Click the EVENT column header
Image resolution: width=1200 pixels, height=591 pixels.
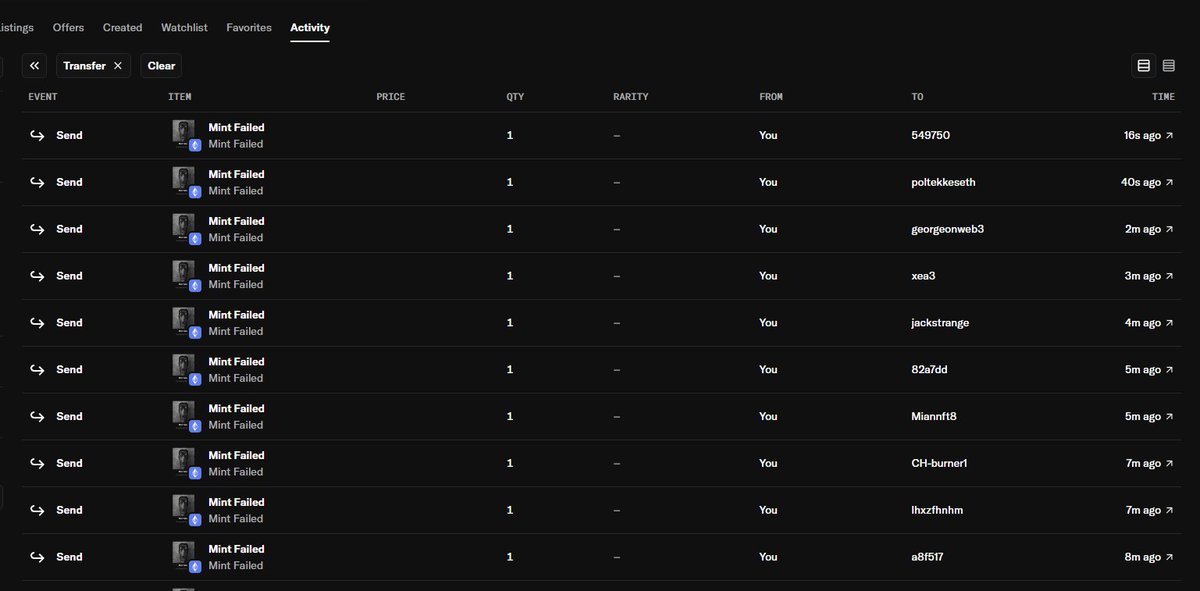coord(43,97)
